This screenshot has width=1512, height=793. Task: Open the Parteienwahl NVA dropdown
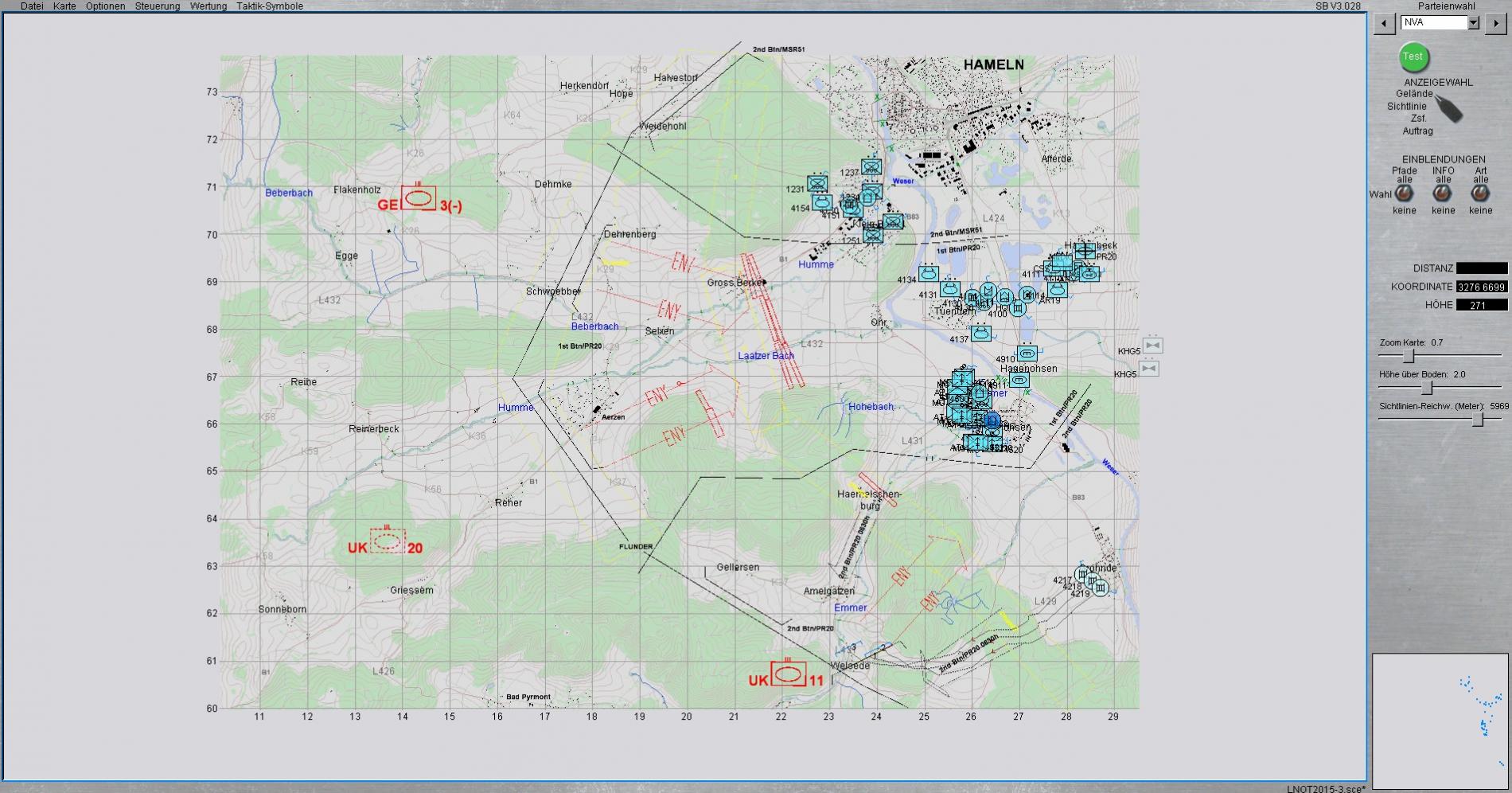[x=1473, y=23]
